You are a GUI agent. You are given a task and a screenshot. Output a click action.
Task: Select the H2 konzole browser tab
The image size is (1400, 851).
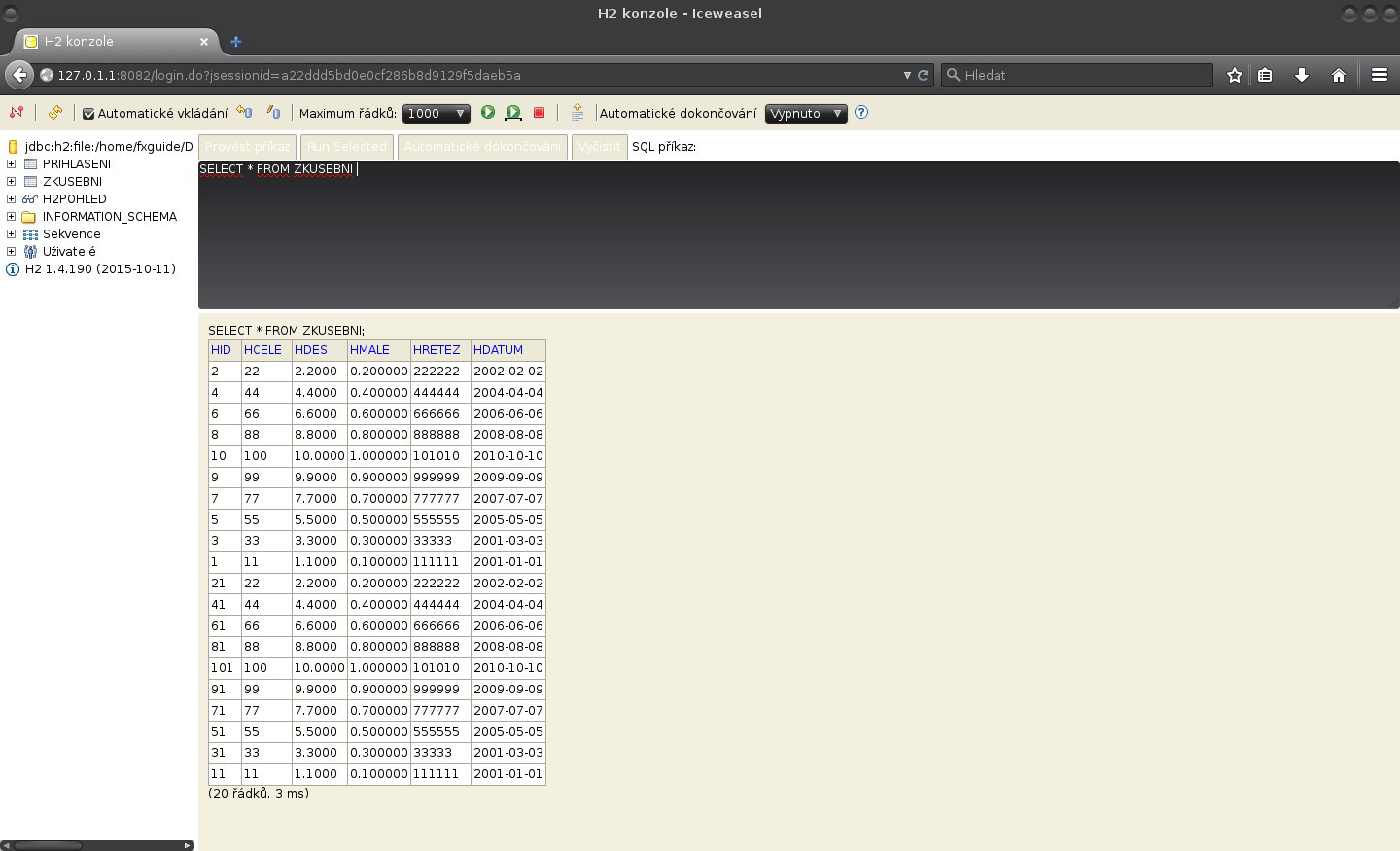pyautogui.click(x=107, y=41)
